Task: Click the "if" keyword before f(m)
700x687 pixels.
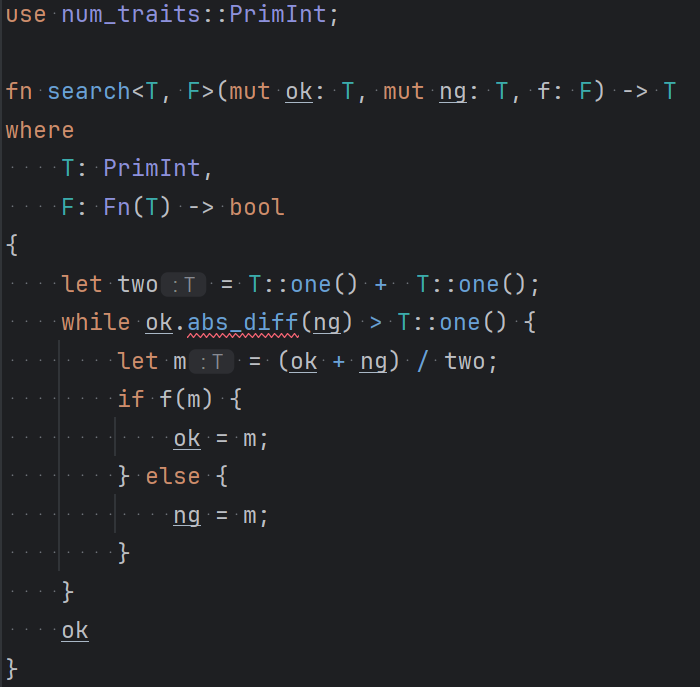Action: [131, 400]
